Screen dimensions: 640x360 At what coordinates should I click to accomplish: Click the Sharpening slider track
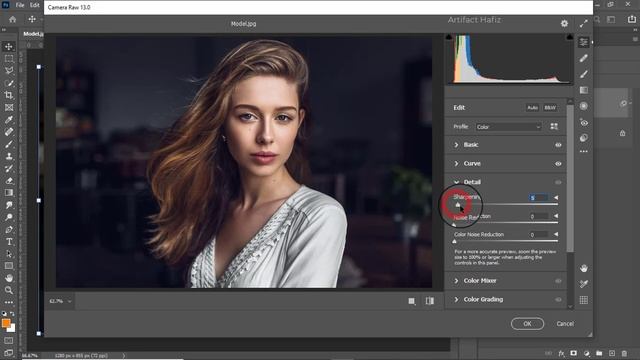[506, 204]
